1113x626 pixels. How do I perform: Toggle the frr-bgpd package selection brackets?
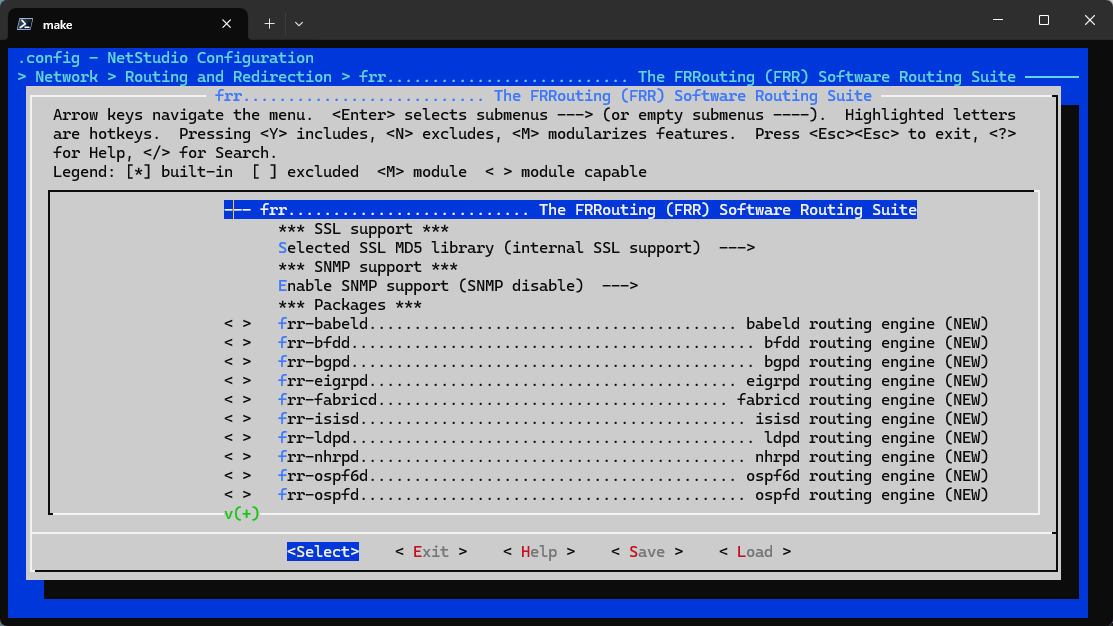tap(237, 362)
